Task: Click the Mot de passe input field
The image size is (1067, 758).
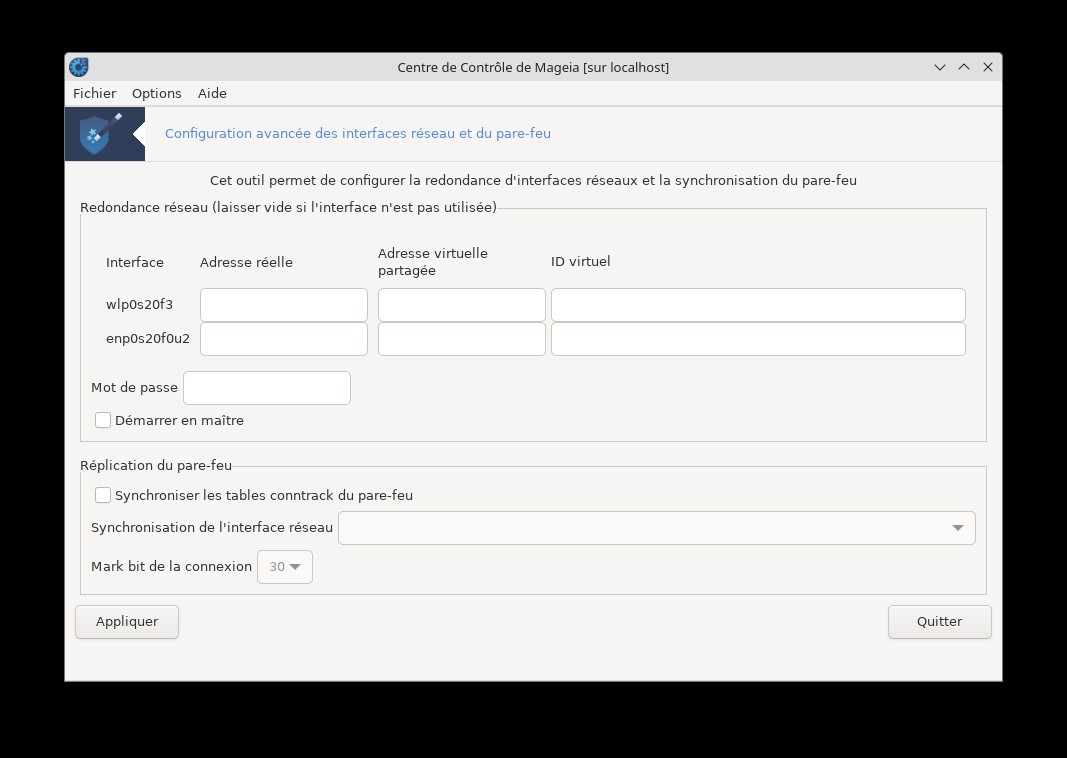Action: [x=267, y=388]
